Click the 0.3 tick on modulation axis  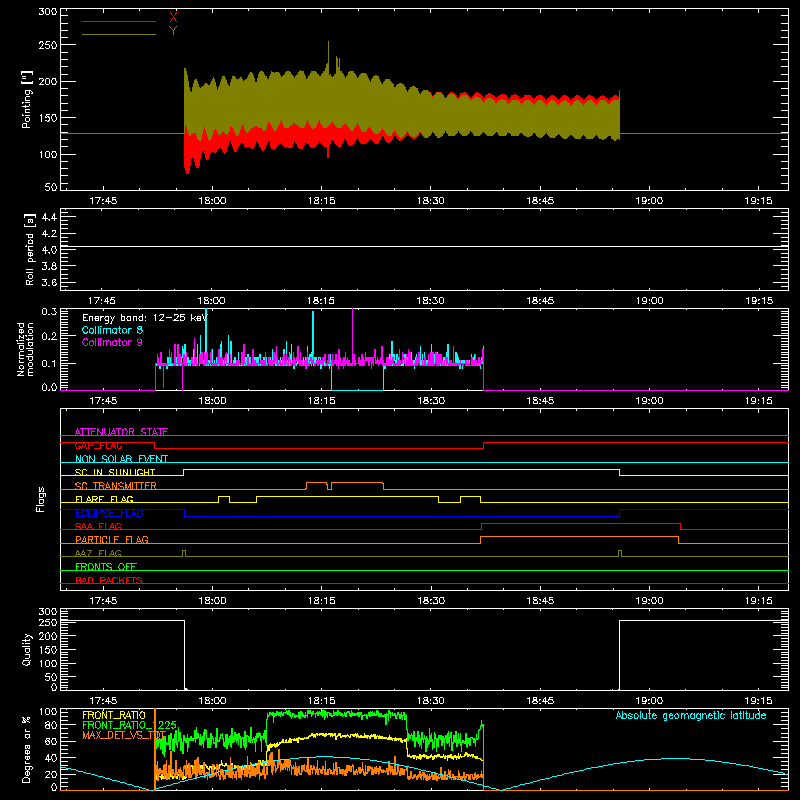click(49, 311)
